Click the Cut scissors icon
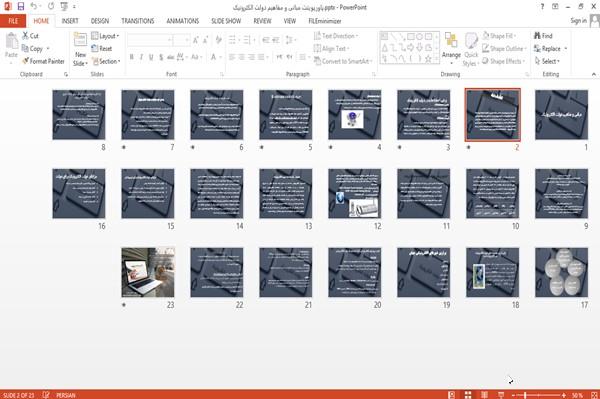This screenshot has height=399, width=600. click(x=25, y=36)
